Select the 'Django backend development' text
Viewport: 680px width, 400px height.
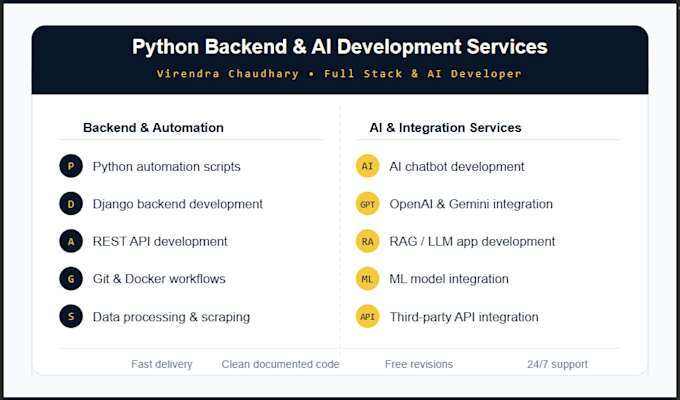point(178,204)
